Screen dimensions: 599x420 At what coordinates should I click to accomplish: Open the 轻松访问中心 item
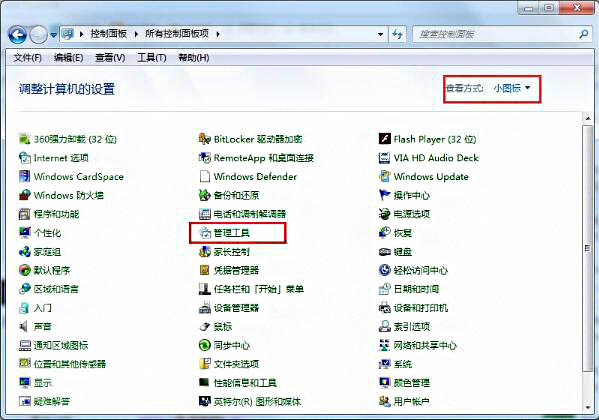[413, 270]
